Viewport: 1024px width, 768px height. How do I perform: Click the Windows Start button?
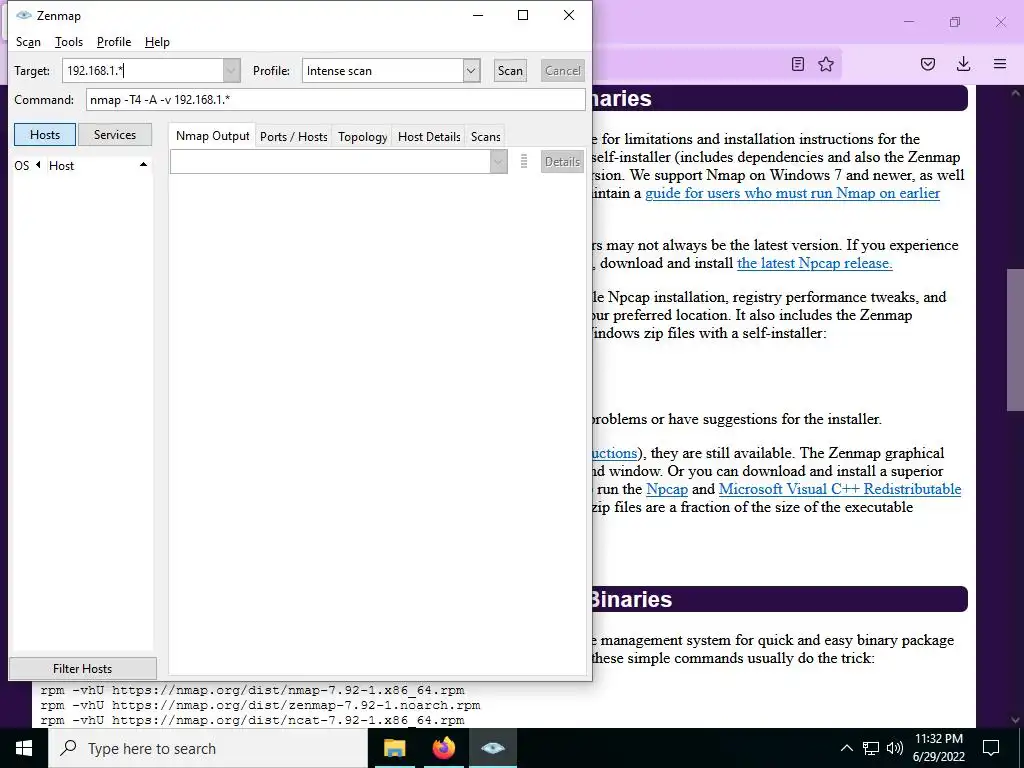click(x=24, y=748)
